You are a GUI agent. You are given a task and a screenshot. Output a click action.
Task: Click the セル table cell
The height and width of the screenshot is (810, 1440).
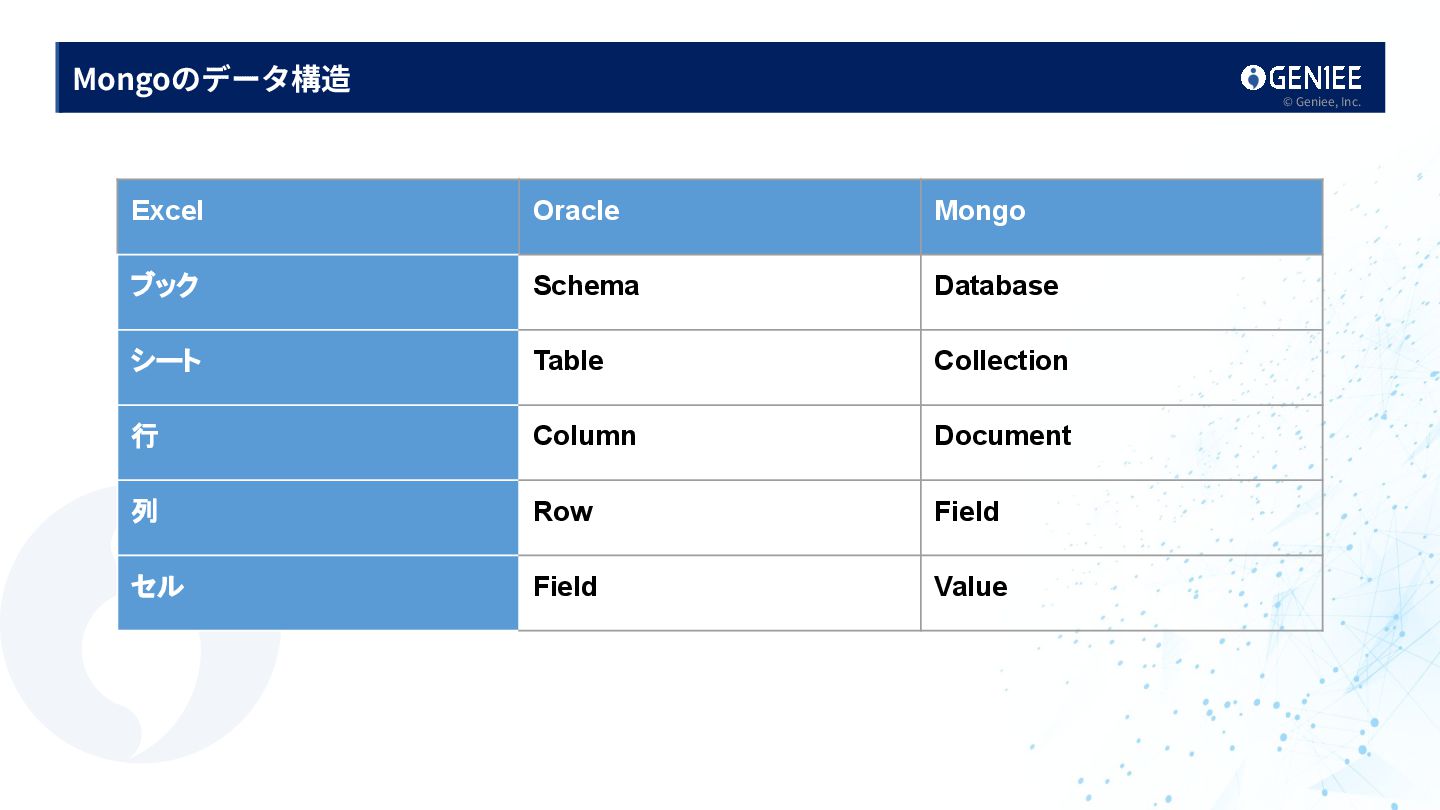(318, 592)
